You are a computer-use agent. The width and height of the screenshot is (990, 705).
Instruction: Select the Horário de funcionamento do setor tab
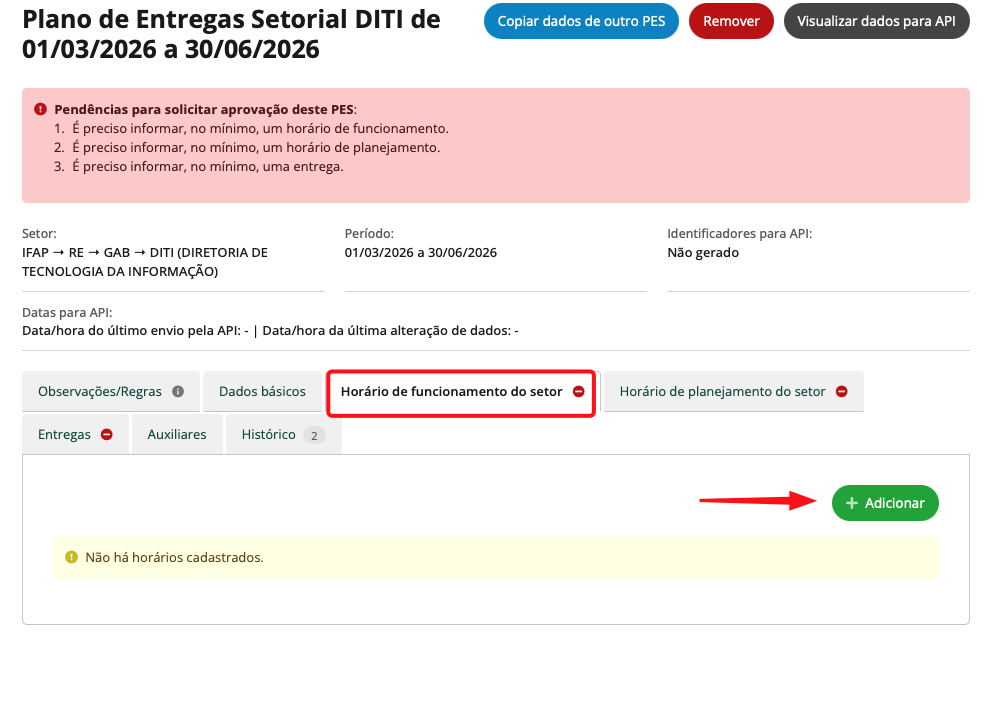tap(451, 392)
